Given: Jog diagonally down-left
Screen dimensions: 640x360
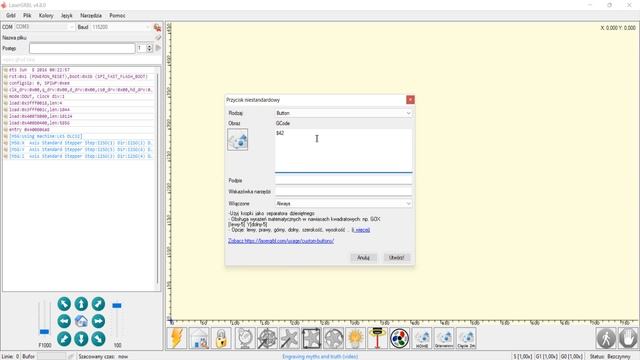Looking at the screenshot, I should [64, 339].
